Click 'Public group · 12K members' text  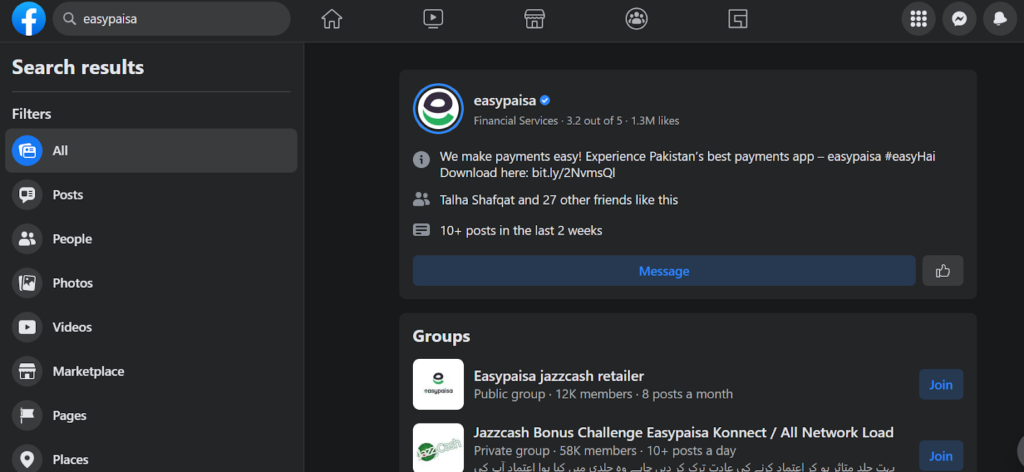tap(552, 394)
